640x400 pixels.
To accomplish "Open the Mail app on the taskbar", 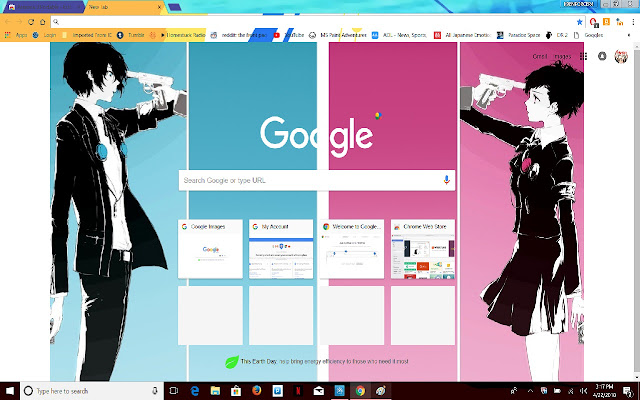I will (319, 391).
